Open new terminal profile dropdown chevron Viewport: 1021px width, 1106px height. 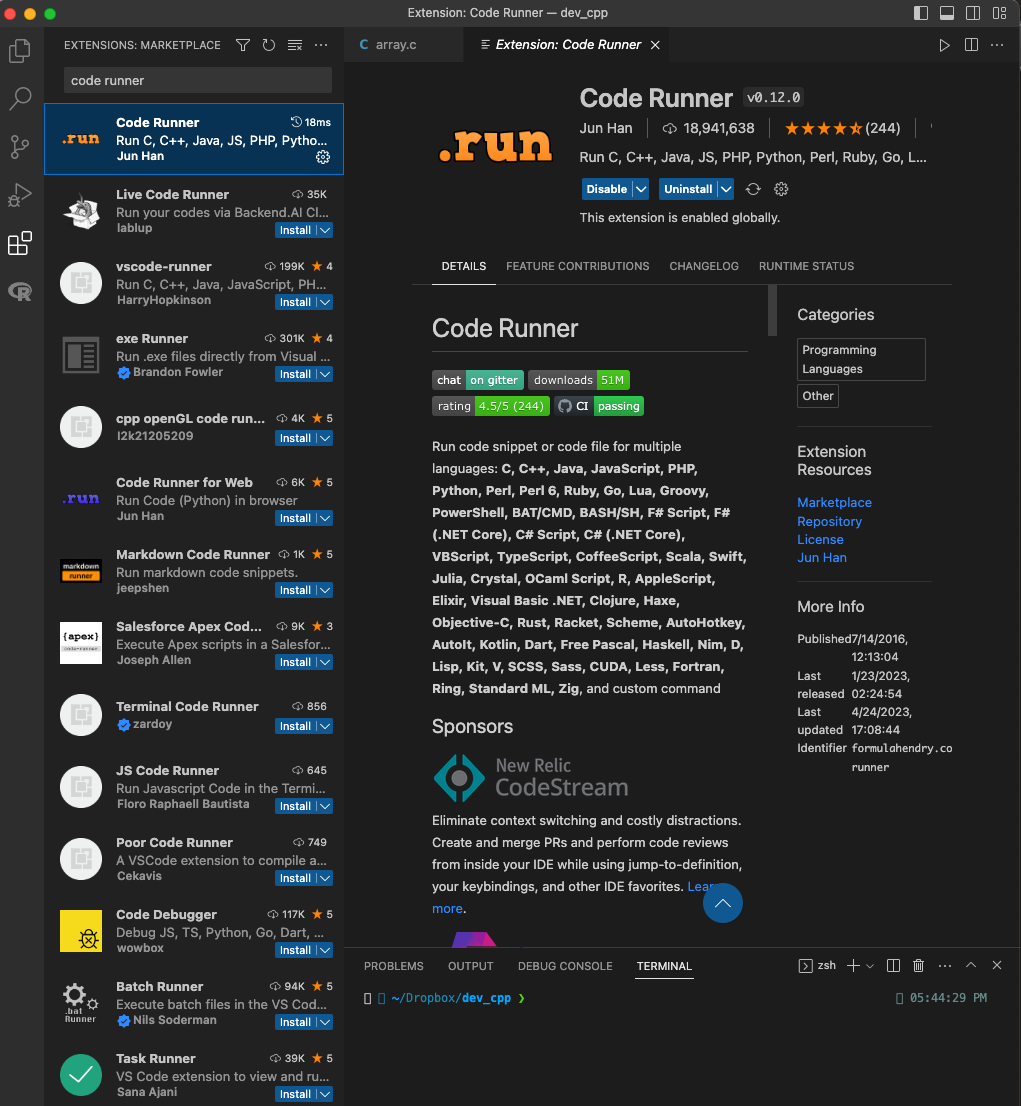[870, 966]
